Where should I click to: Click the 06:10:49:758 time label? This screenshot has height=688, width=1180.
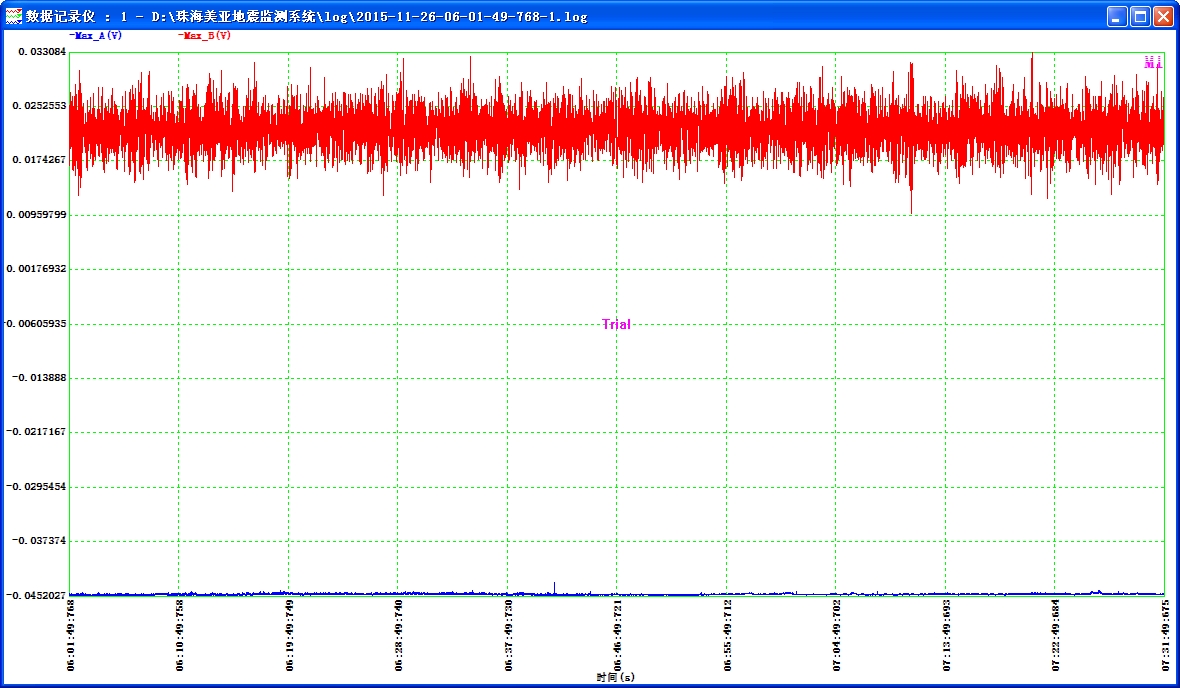[179, 635]
